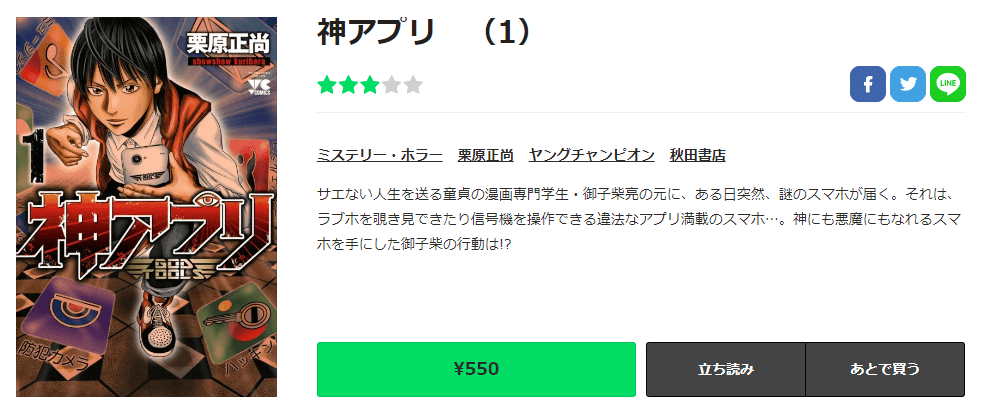Open the ヤングチャンピオン magazine link
The image size is (981, 416).
[x=592, y=155]
